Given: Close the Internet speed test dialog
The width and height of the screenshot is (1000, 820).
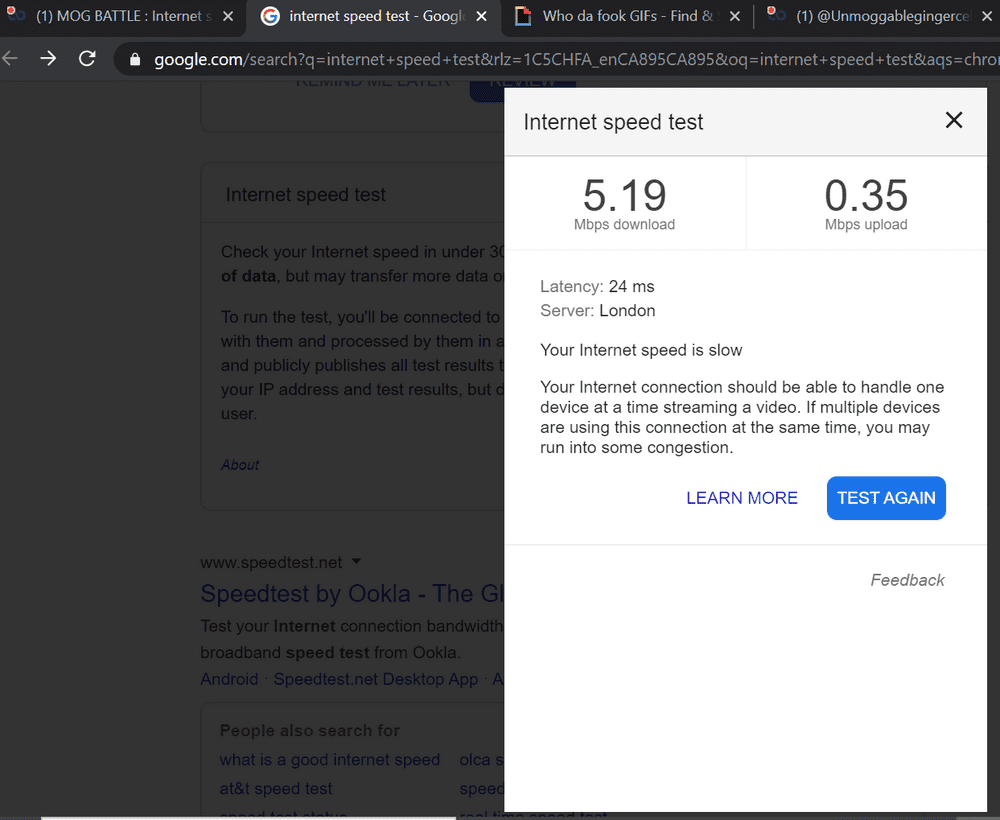Looking at the screenshot, I should (953, 120).
